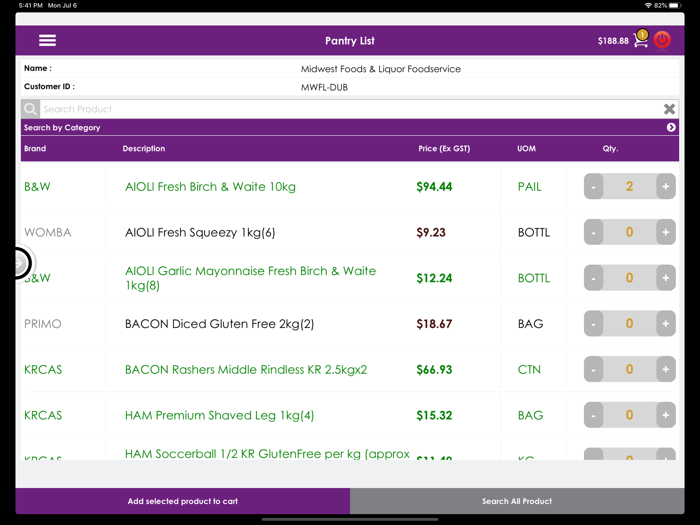Increase quantity of AIOLI Fresh Birch & Waite 10kg
700x525 pixels.
point(665,187)
